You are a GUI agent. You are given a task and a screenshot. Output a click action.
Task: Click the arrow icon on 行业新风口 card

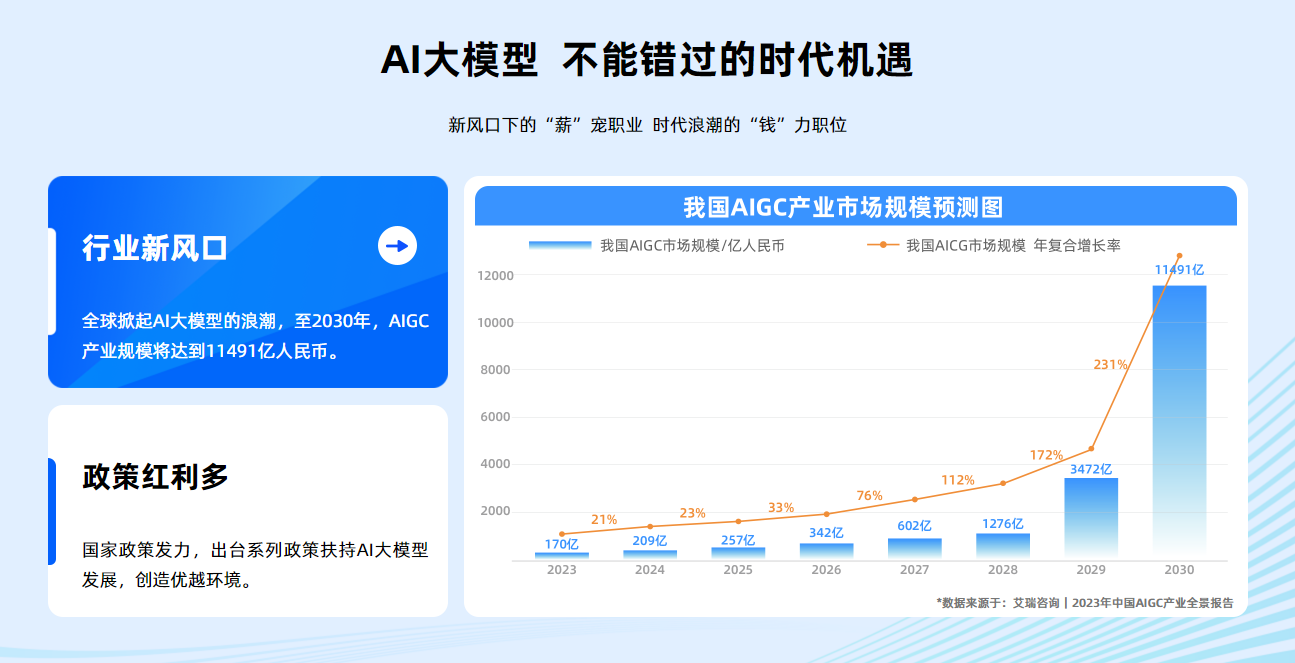[x=397, y=246]
